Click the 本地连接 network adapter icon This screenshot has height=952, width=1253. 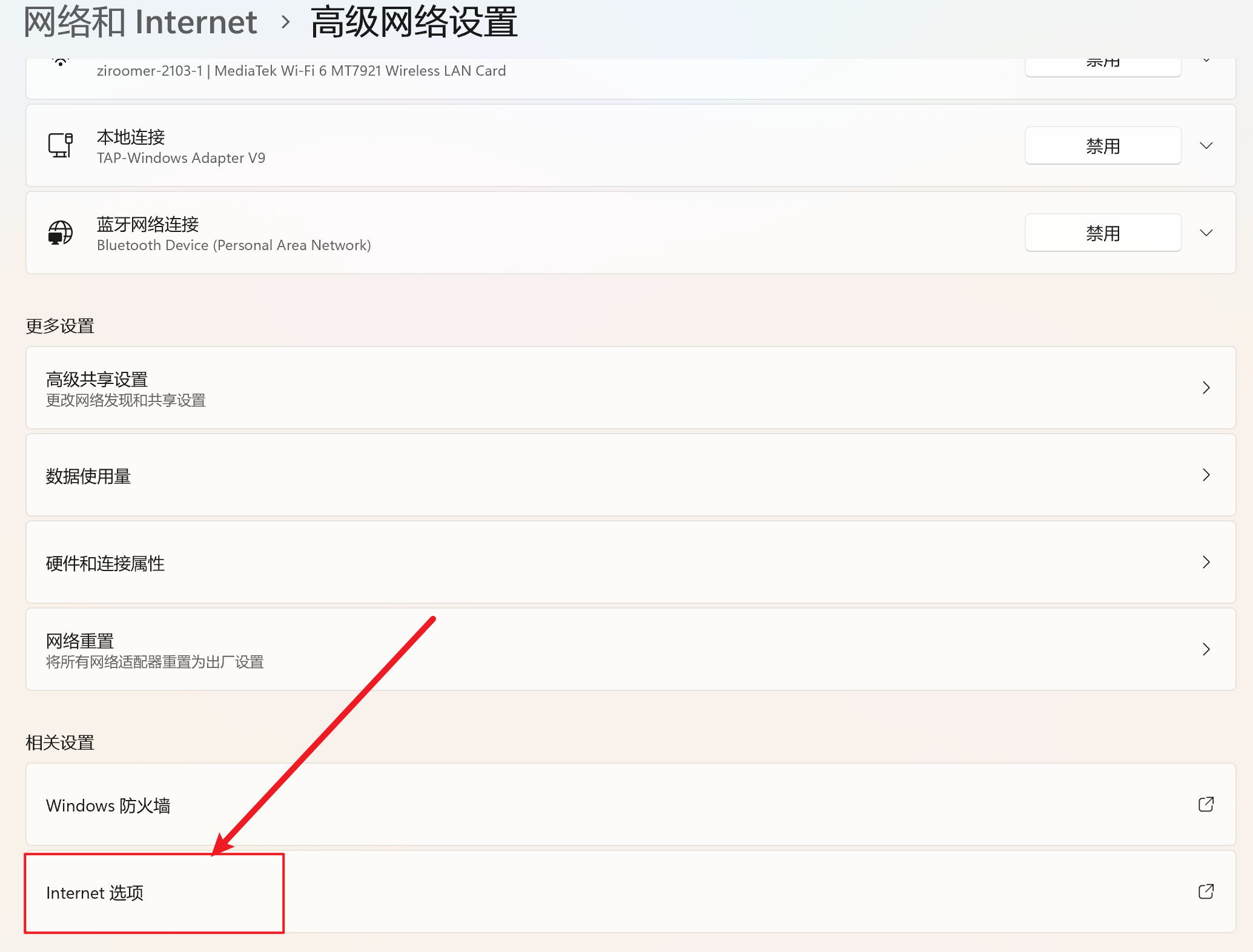click(x=60, y=145)
